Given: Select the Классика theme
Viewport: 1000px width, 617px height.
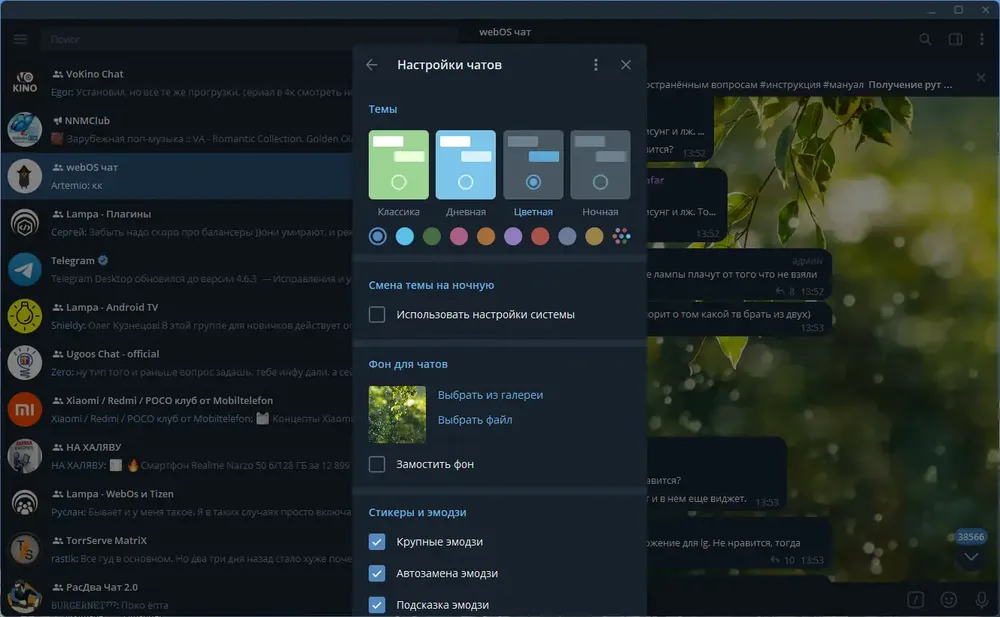Looking at the screenshot, I should pyautogui.click(x=399, y=165).
